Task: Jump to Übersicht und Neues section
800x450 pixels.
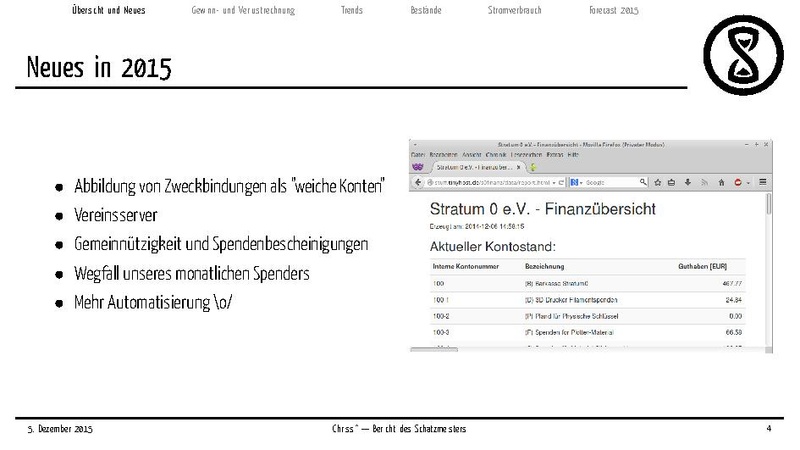Action: (109, 10)
